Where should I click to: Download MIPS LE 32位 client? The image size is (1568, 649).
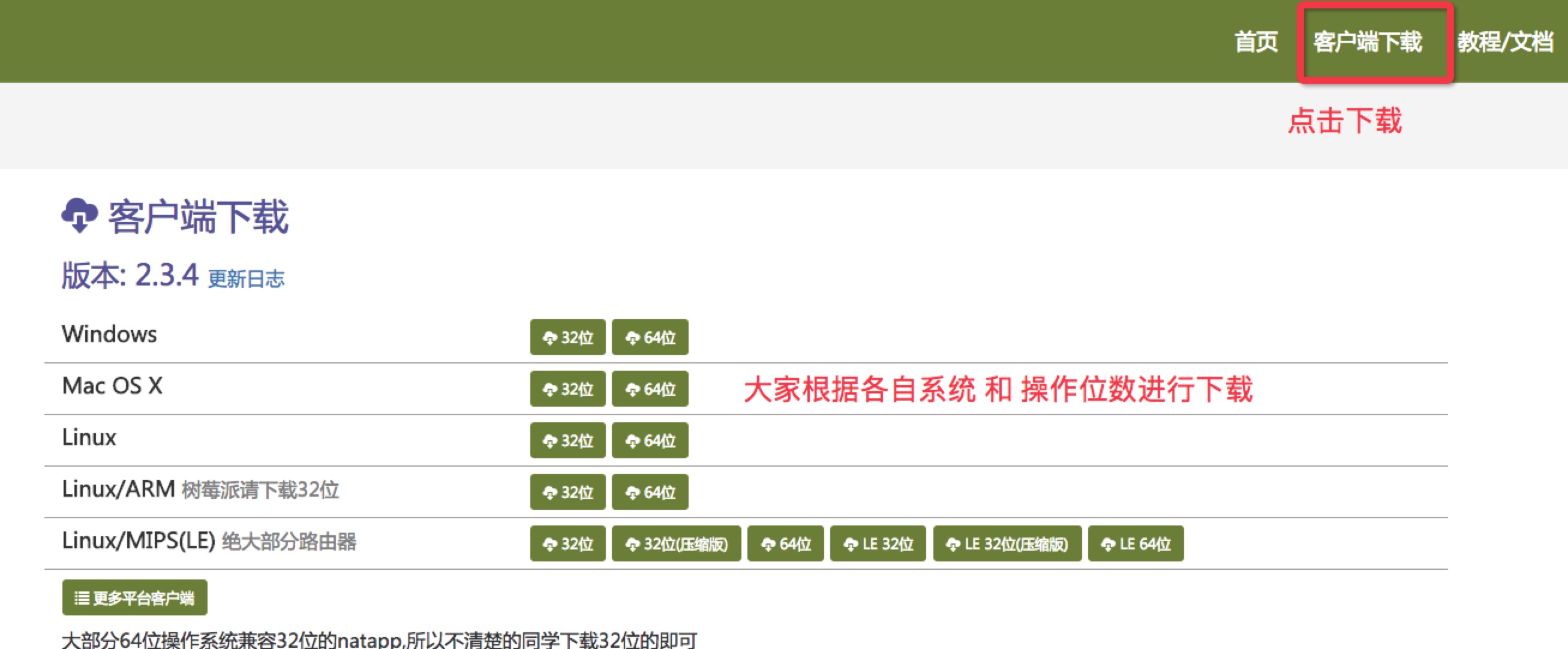pyautogui.click(x=877, y=543)
